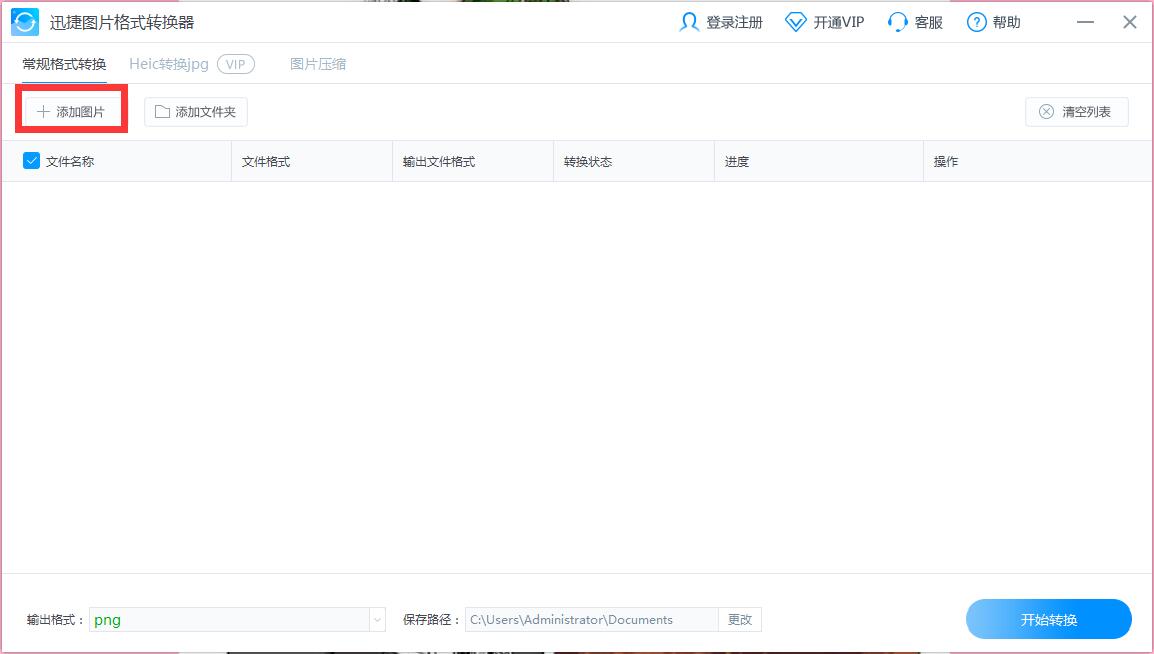Click the 开通VIP diamond icon

(x=795, y=21)
